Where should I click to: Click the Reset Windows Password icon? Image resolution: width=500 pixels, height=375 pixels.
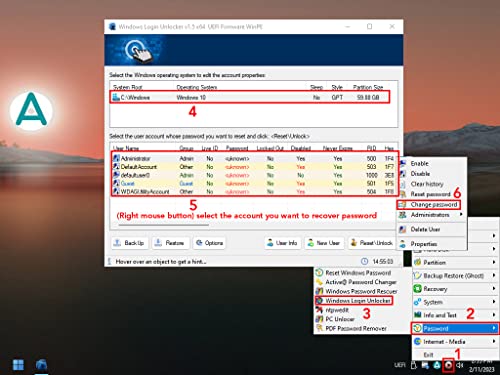319,272
